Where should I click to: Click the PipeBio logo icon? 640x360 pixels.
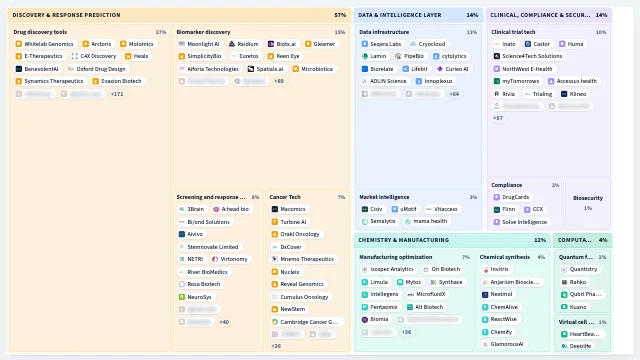pos(398,56)
